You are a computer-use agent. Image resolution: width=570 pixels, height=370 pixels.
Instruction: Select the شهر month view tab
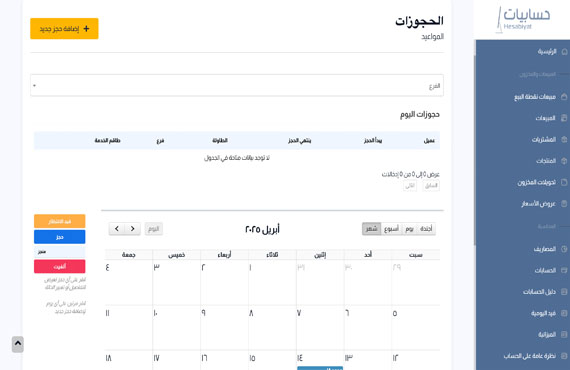[372, 229]
